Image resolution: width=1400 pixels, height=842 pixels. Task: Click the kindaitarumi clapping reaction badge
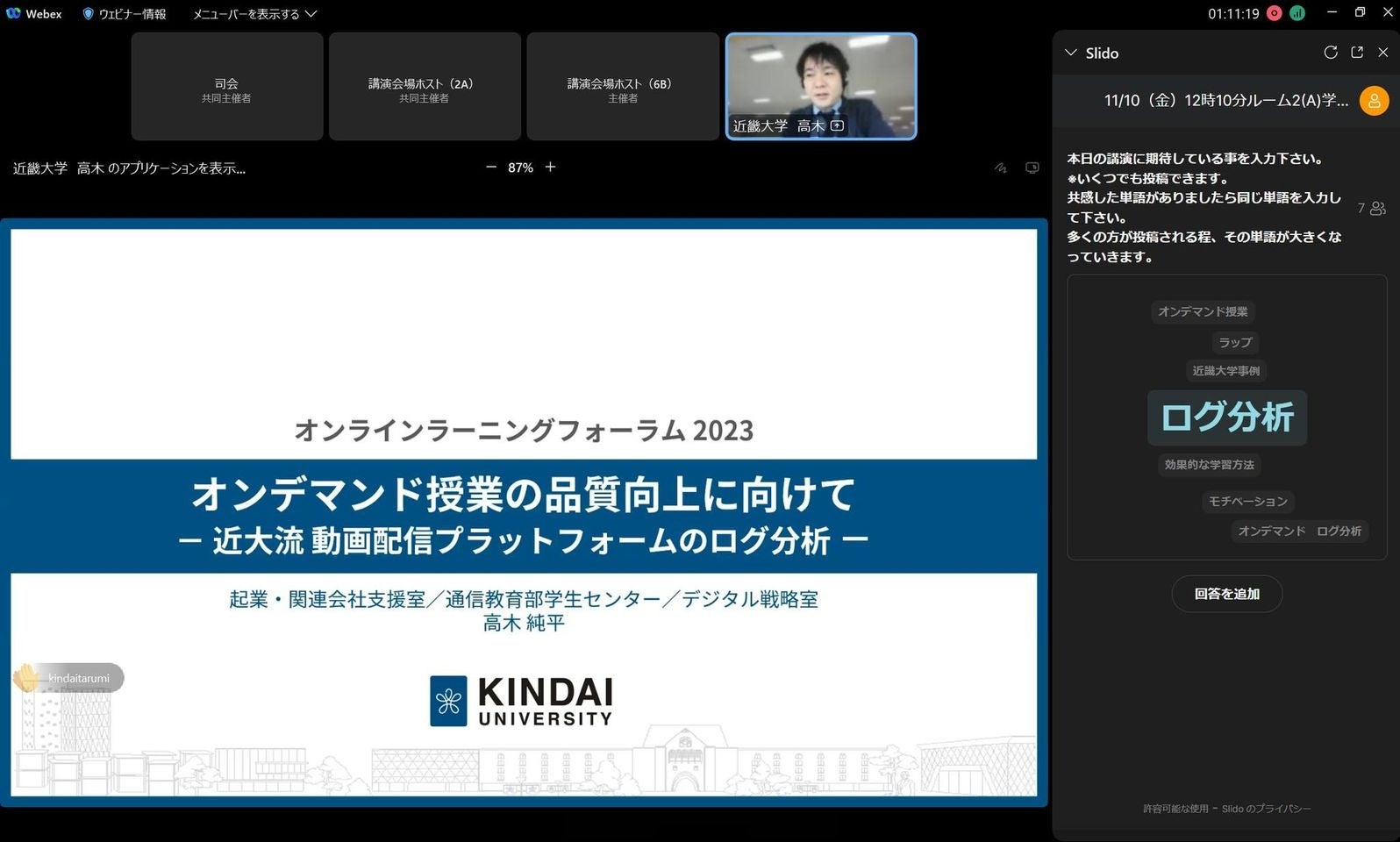pos(68,678)
